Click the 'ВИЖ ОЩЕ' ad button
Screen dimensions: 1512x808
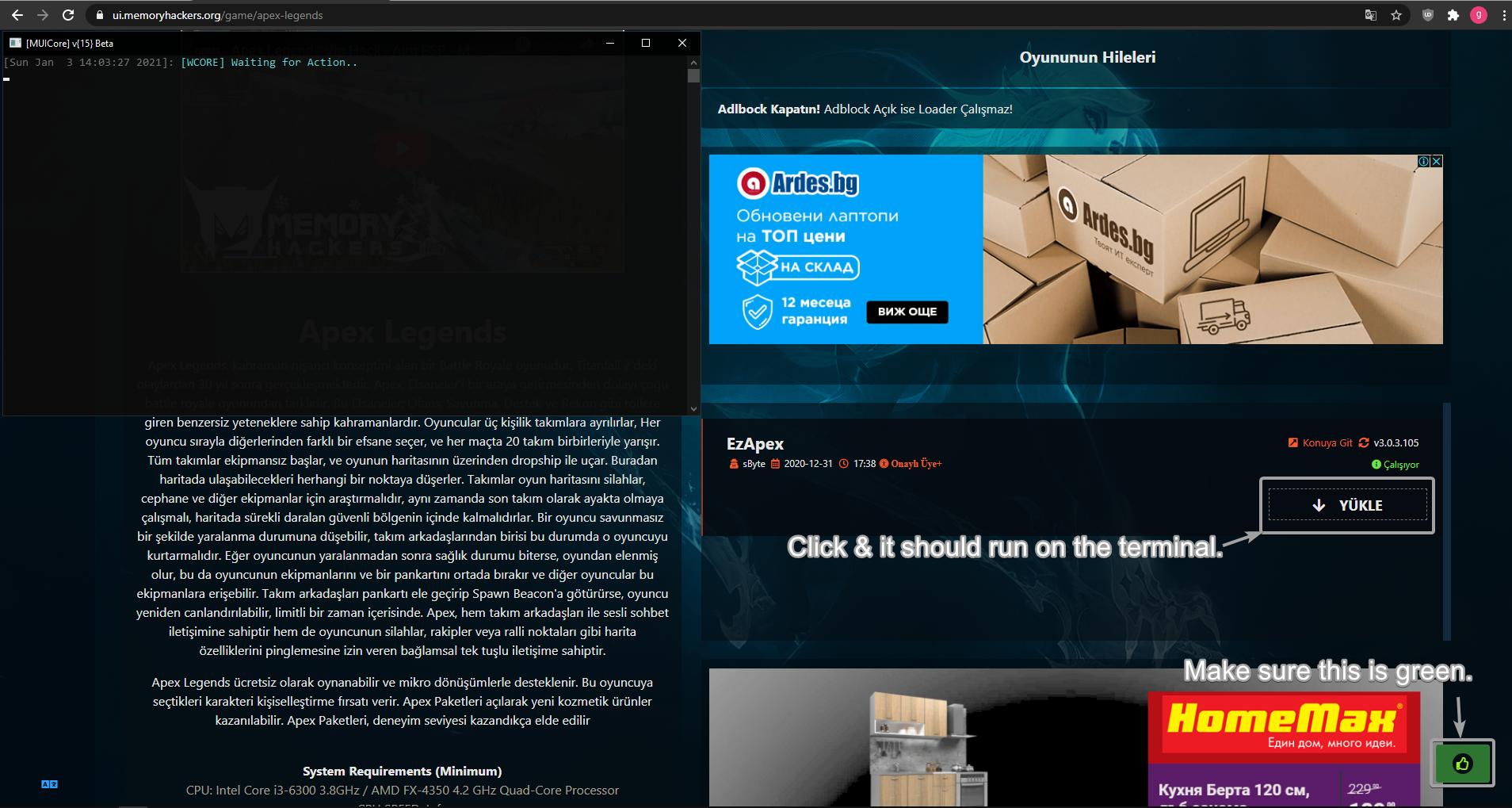click(x=907, y=312)
